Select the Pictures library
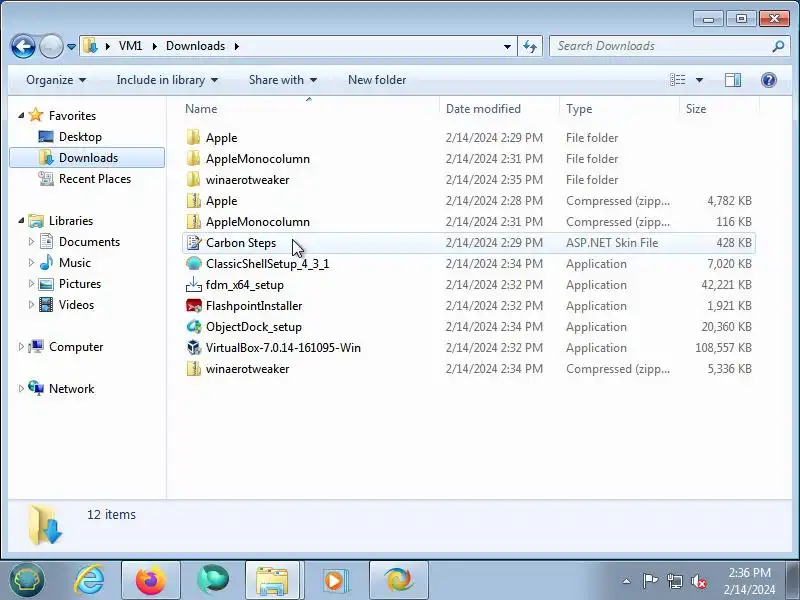This screenshot has width=800, height=600. [x=70, y=284]
